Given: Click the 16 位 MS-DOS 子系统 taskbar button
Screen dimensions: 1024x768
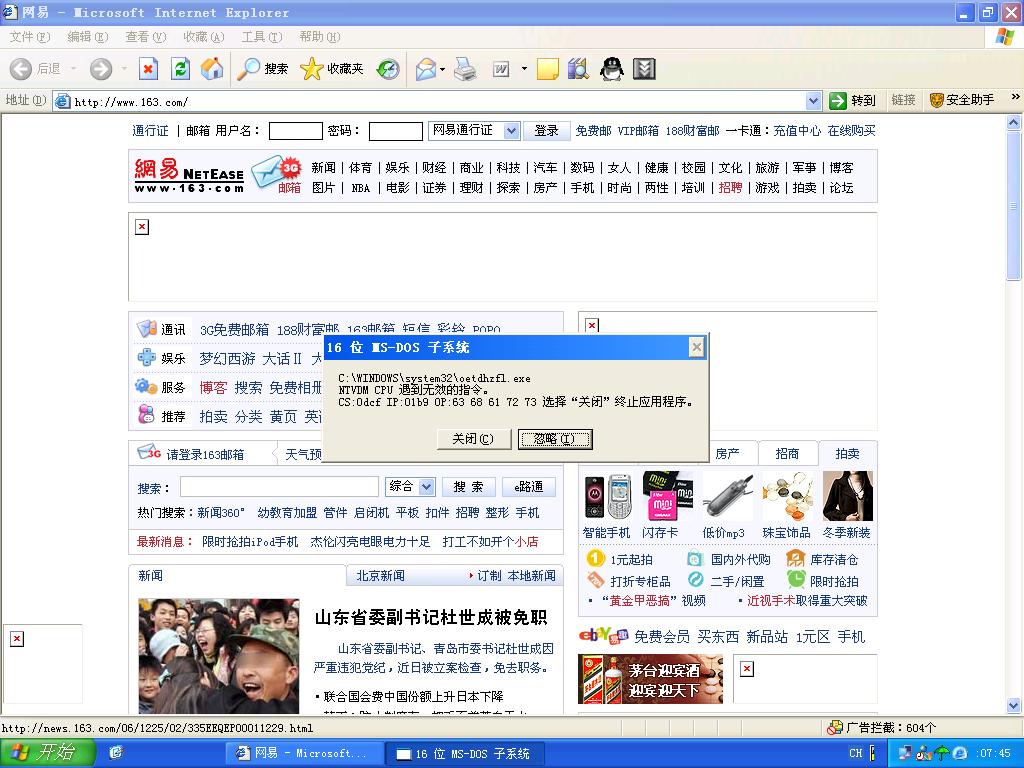Looking at the screenshot, I should tap(464, 753).
